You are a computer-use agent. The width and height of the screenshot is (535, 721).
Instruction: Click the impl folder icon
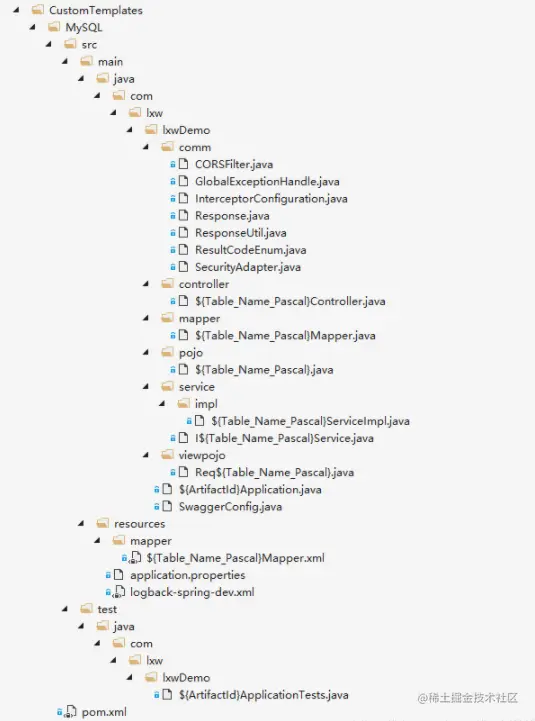click(183, 403)
